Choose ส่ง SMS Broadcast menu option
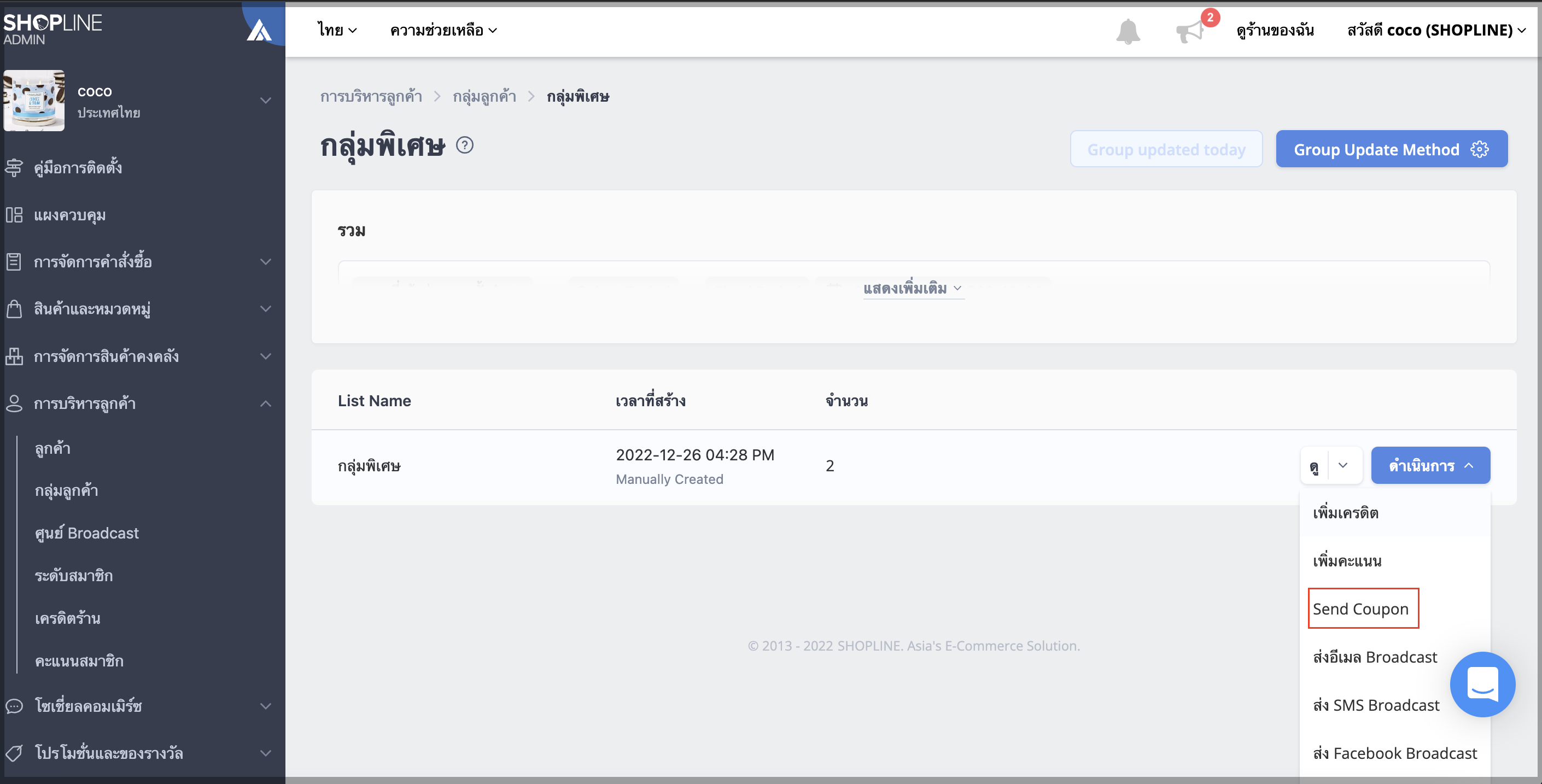The image size is (1542, 784). (1376, 705)
